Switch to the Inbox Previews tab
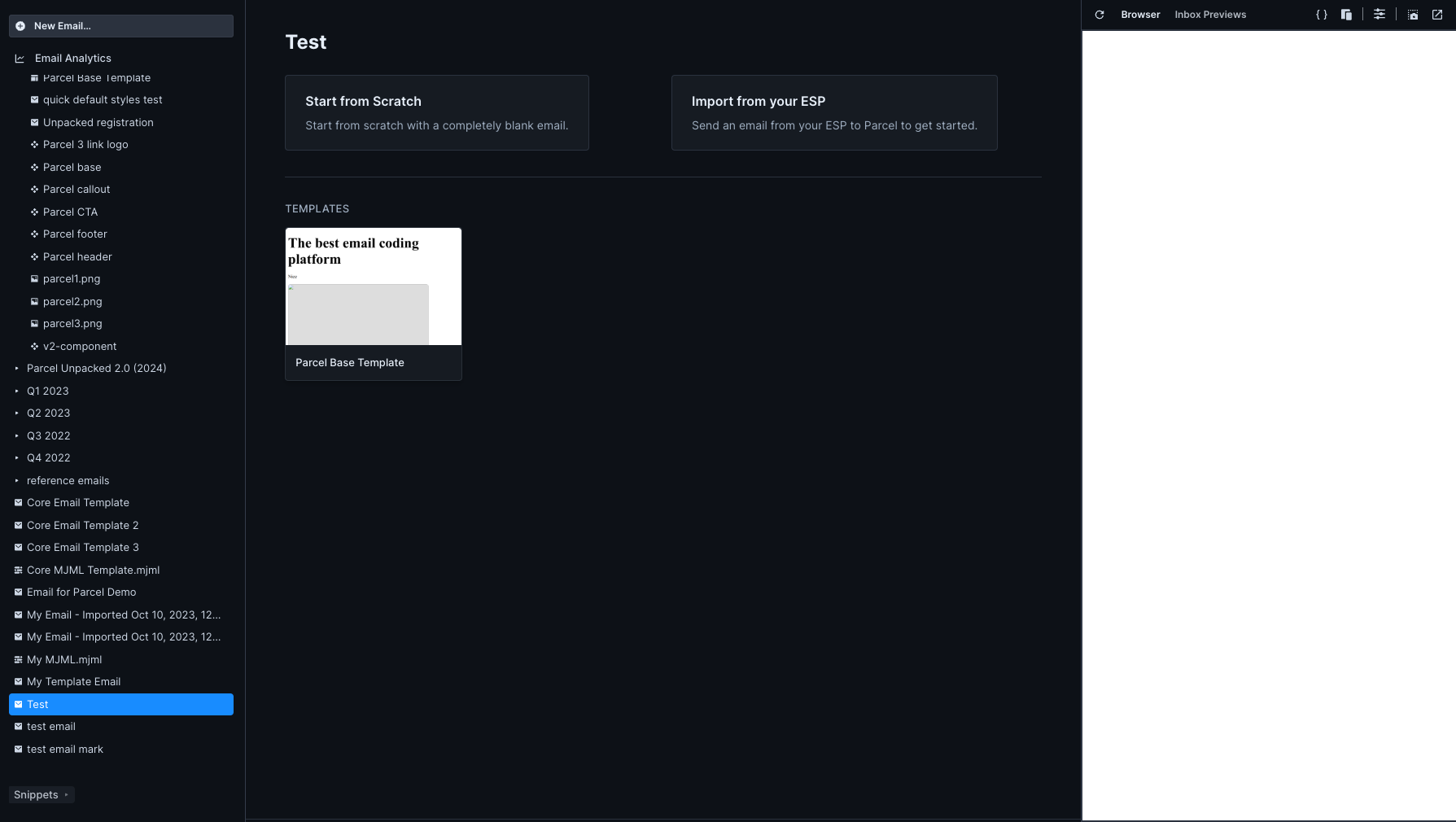 click(1210, 15)
